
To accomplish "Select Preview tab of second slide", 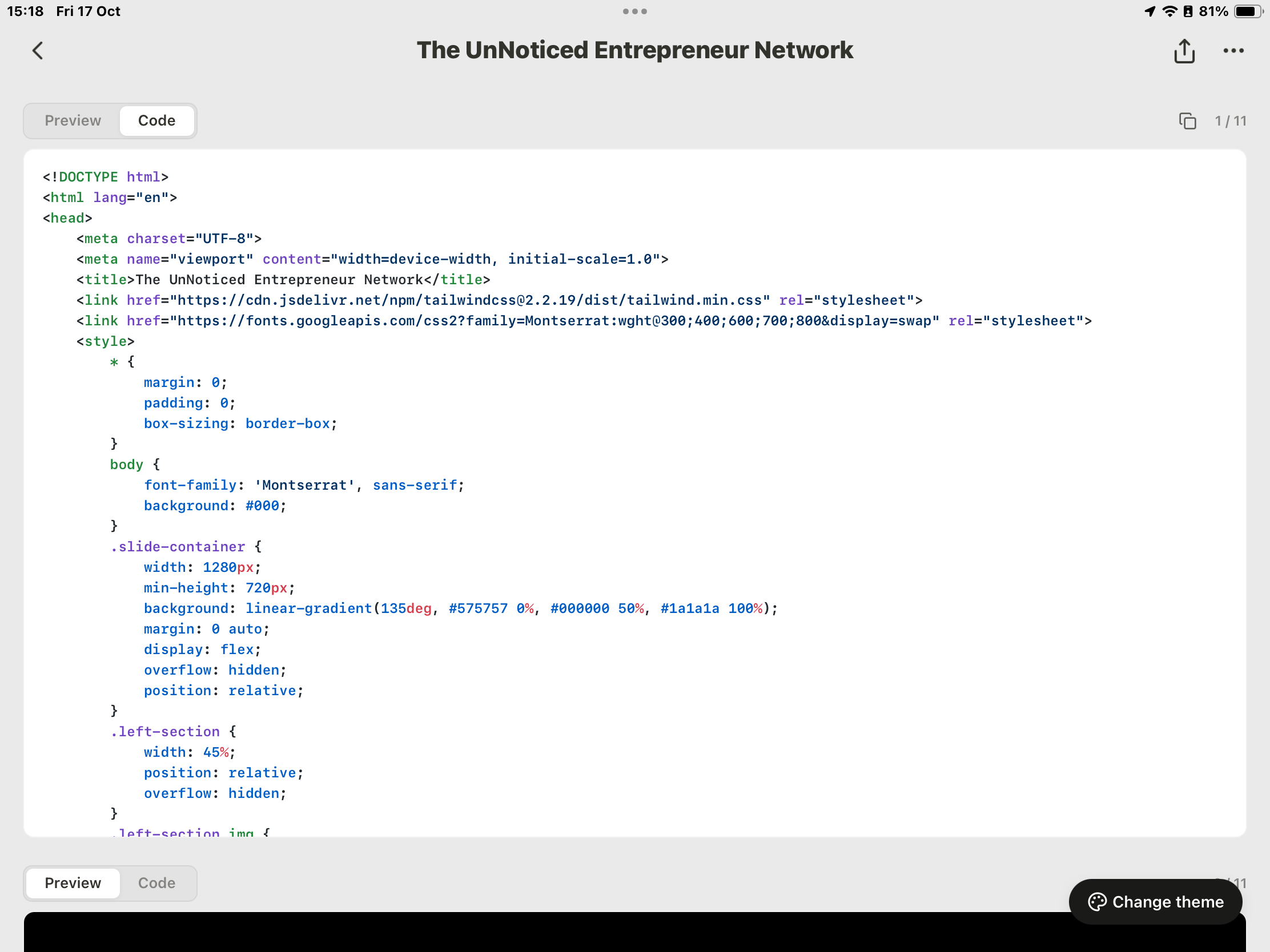I will click(x=73, y=883).
